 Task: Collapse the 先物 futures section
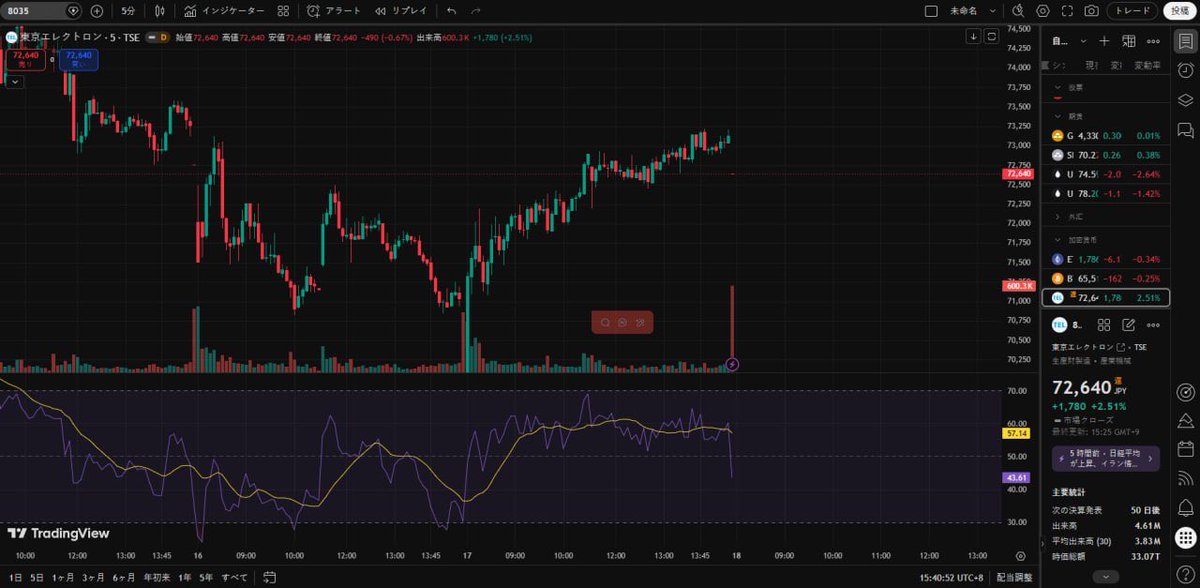[x=1058, y=116]
